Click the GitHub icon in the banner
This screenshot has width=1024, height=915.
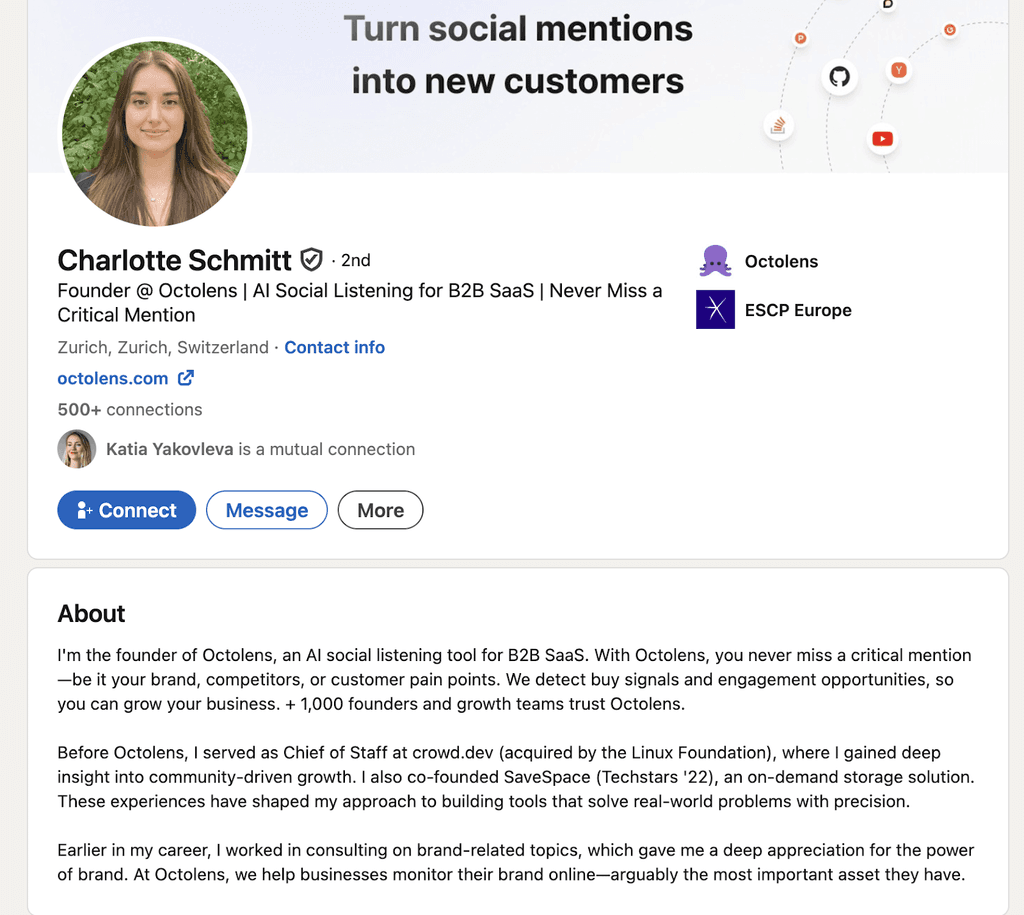[x=839, y=76]
